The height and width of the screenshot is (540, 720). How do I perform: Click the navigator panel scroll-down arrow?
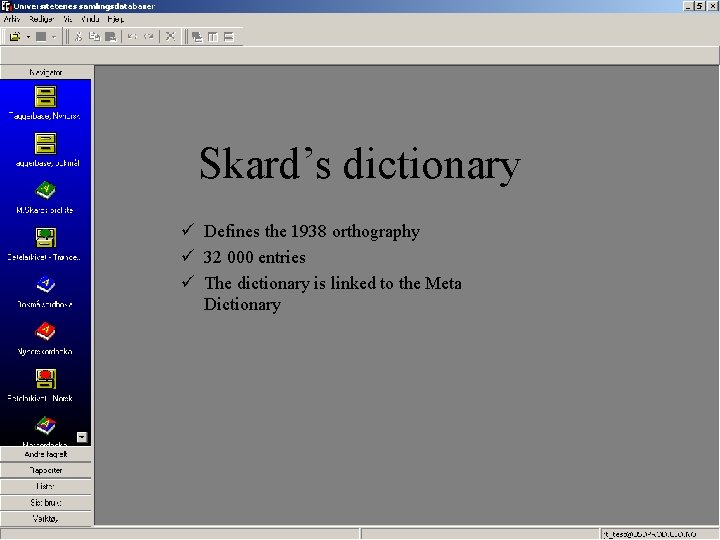point(82,437)
